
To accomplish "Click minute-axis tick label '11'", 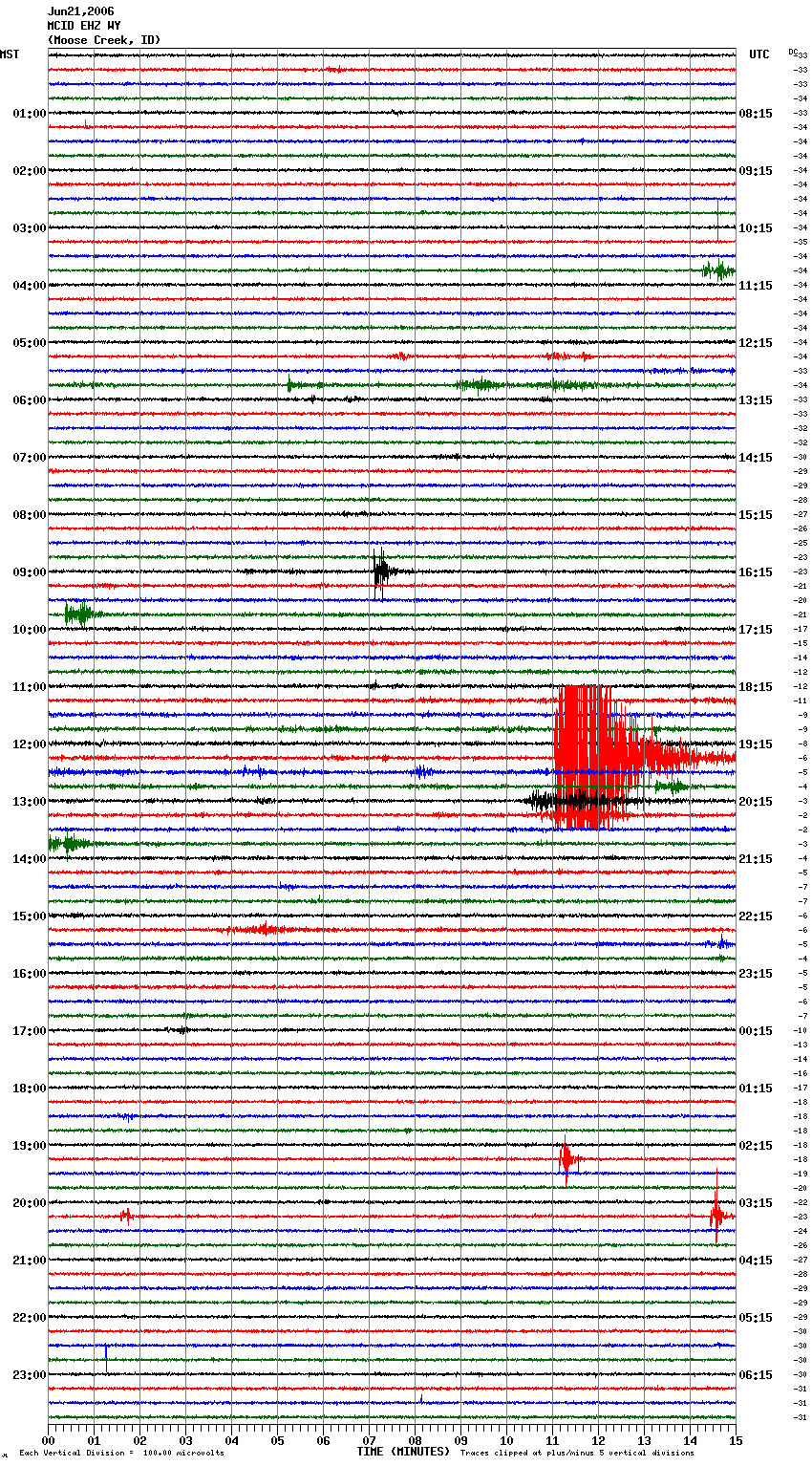I will click(x=552, y=1440).
